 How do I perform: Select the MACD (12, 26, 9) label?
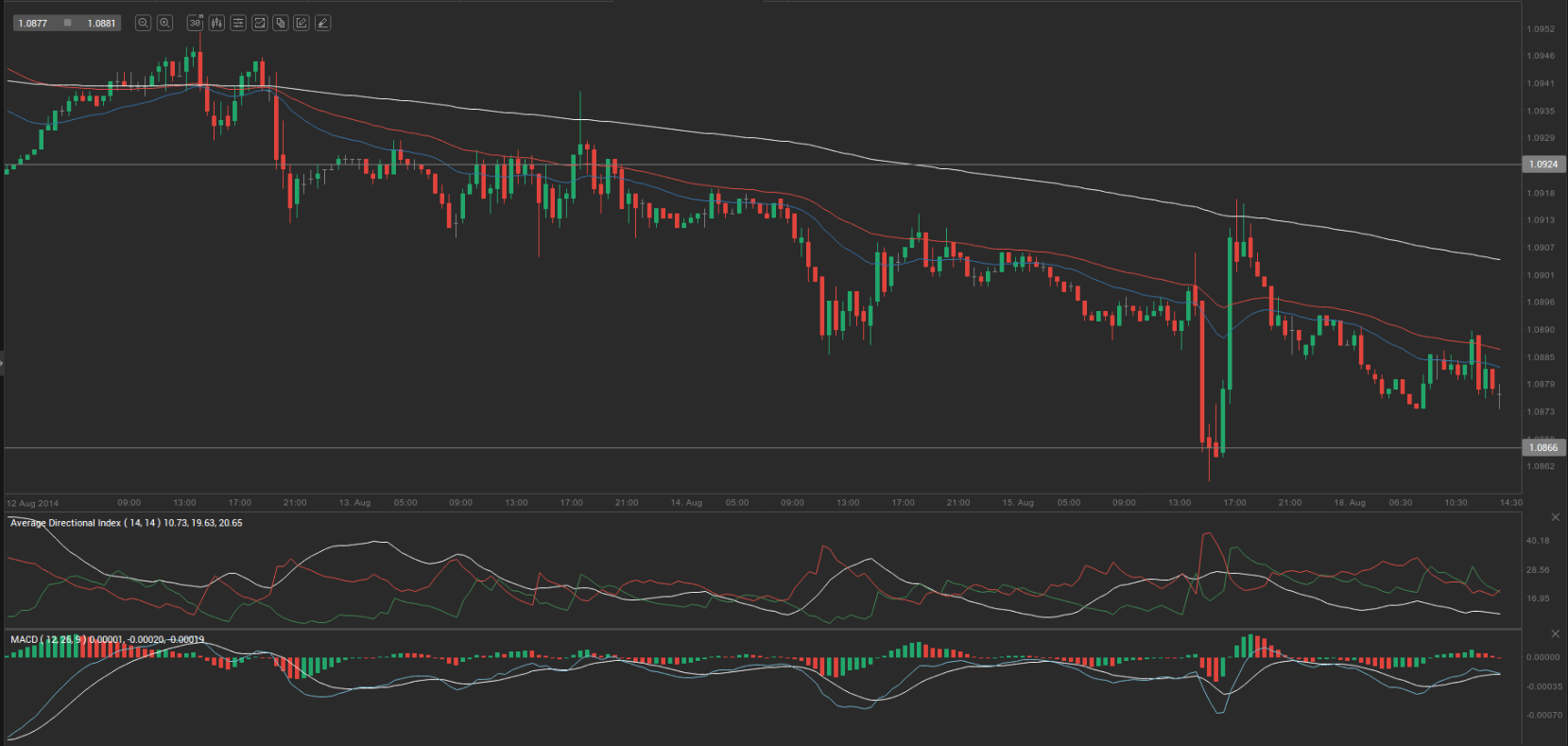point(47,640)
